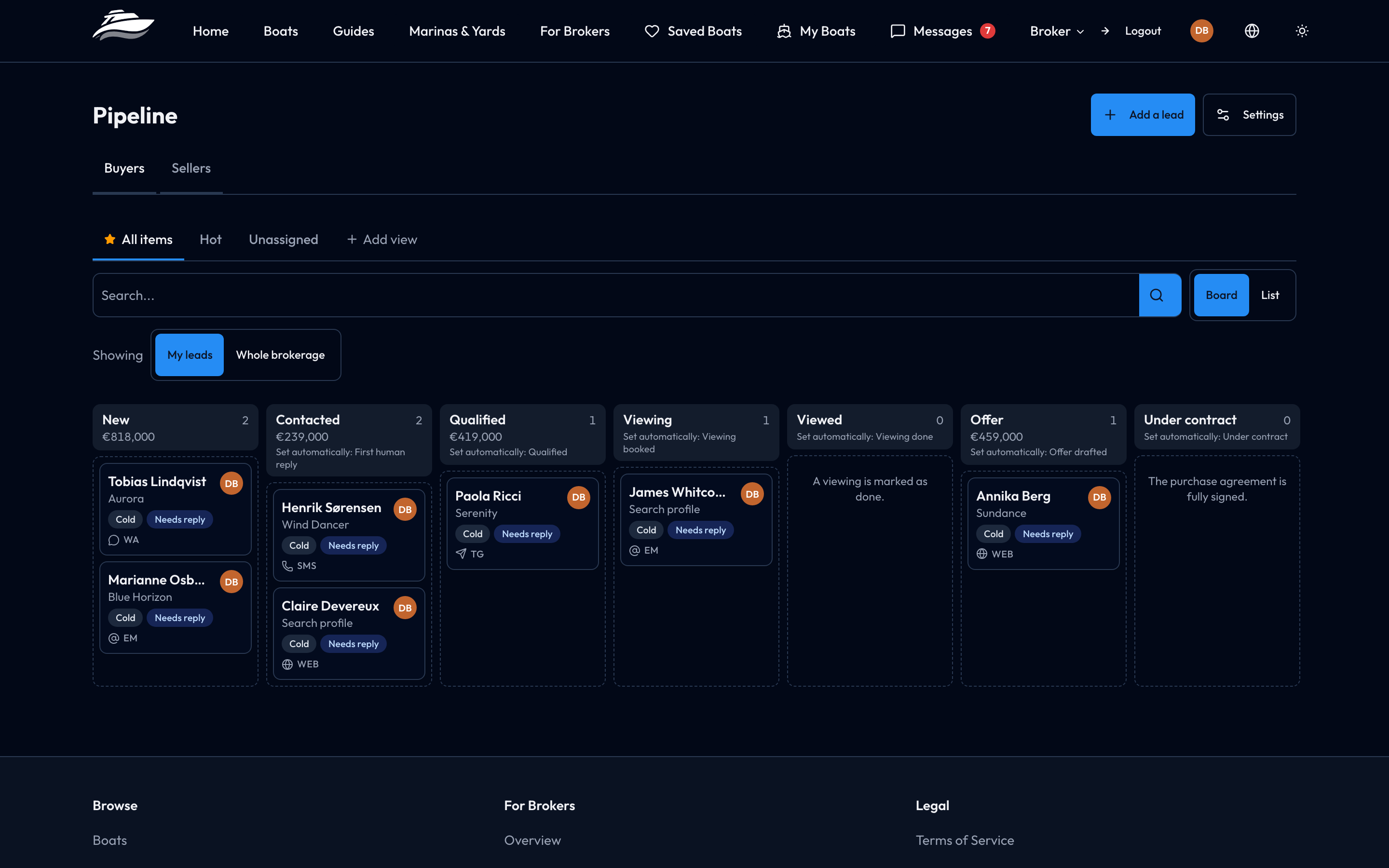The height and width of the screenshot is (868, 1389).
Task: Show My leads only
Action: pyautogui.click(x=190, y=355)
